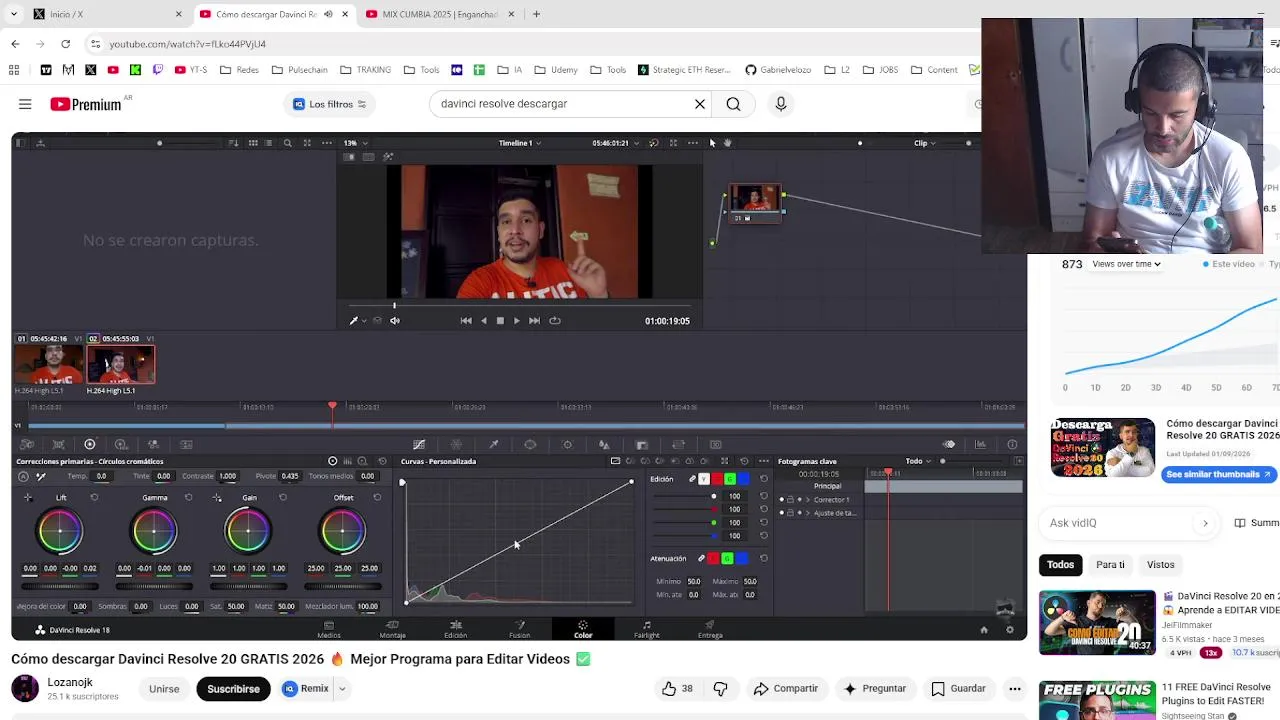Jump to first frame in viewer
Screen dimensions: 1280x720
click(x=466, y=321)
